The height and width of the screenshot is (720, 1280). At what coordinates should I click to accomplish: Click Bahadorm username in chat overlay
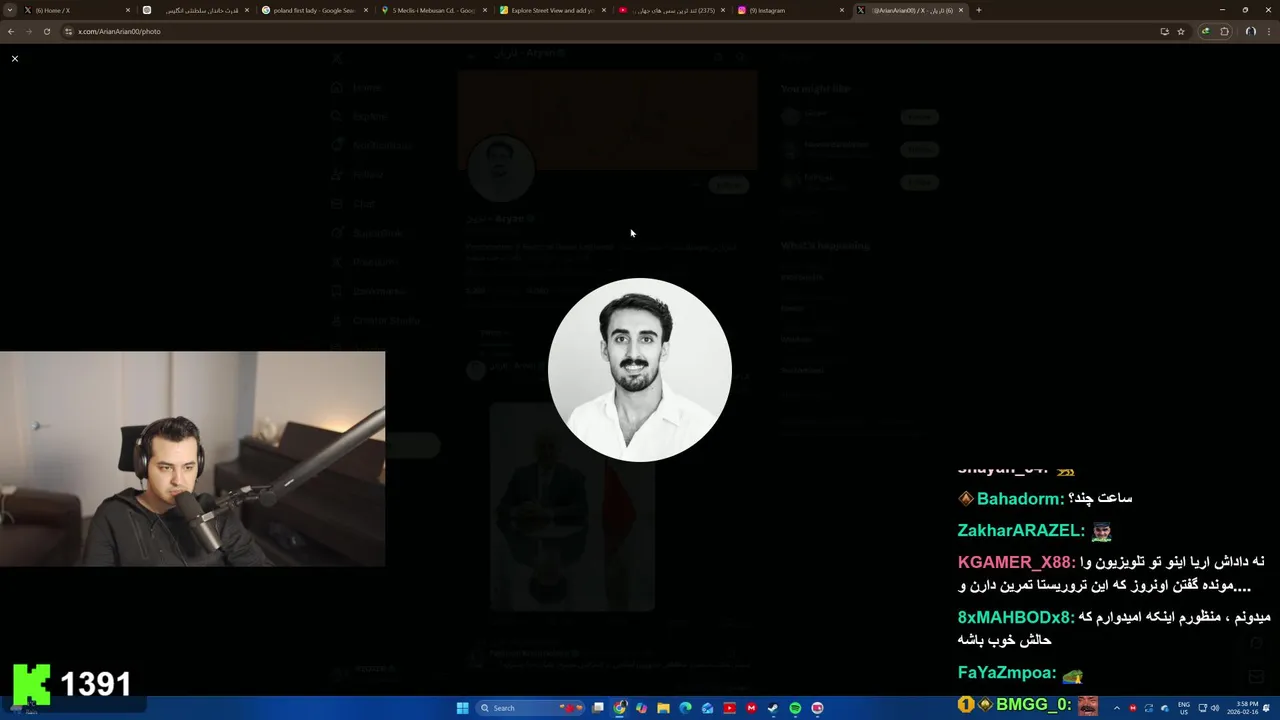(1019, 498)
